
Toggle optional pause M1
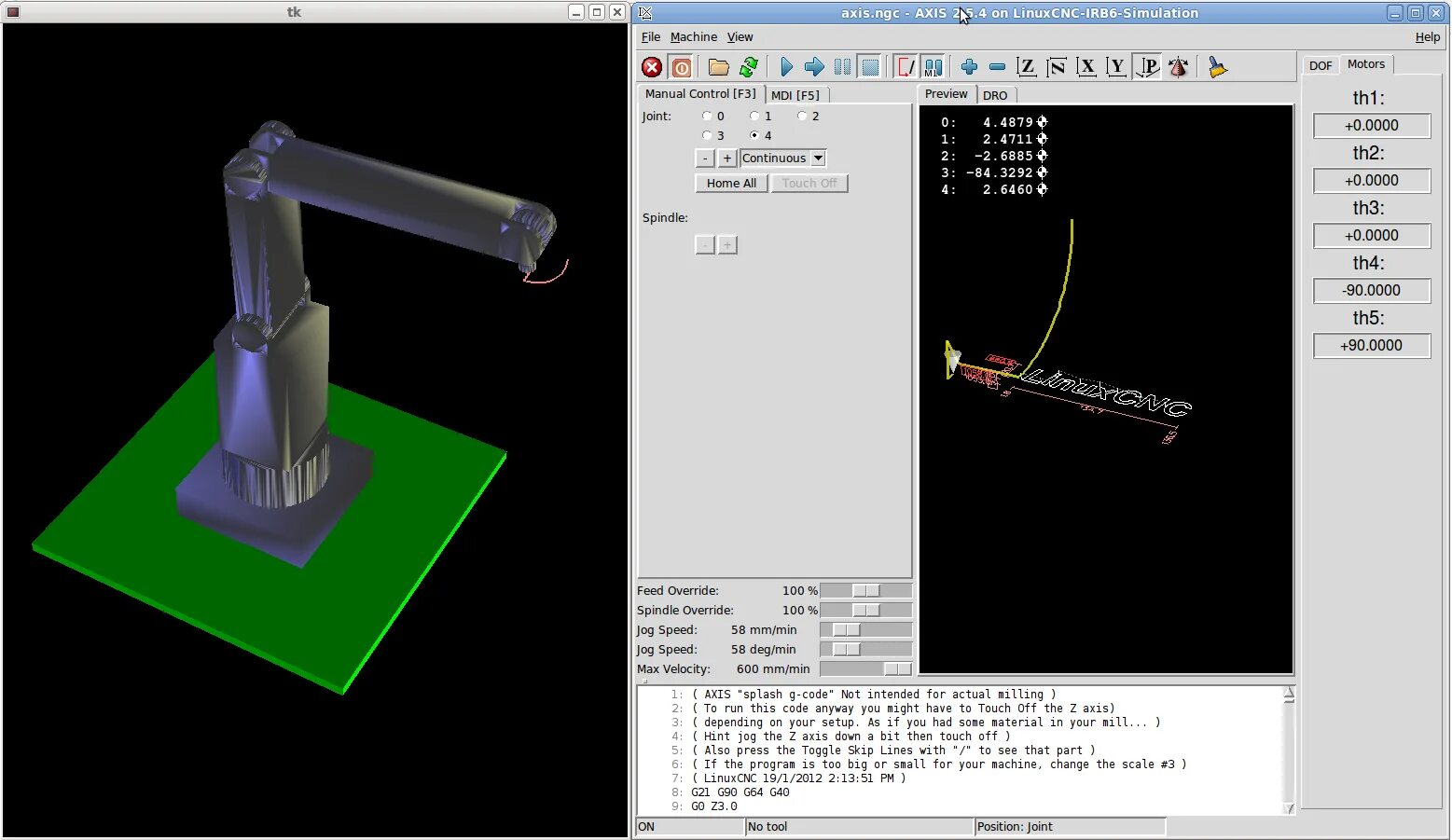point(933,67)
